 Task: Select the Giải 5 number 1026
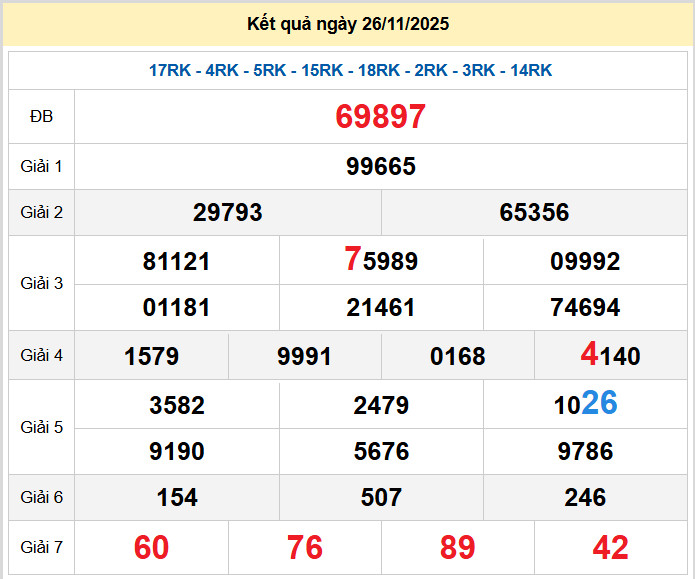point(585,404)
